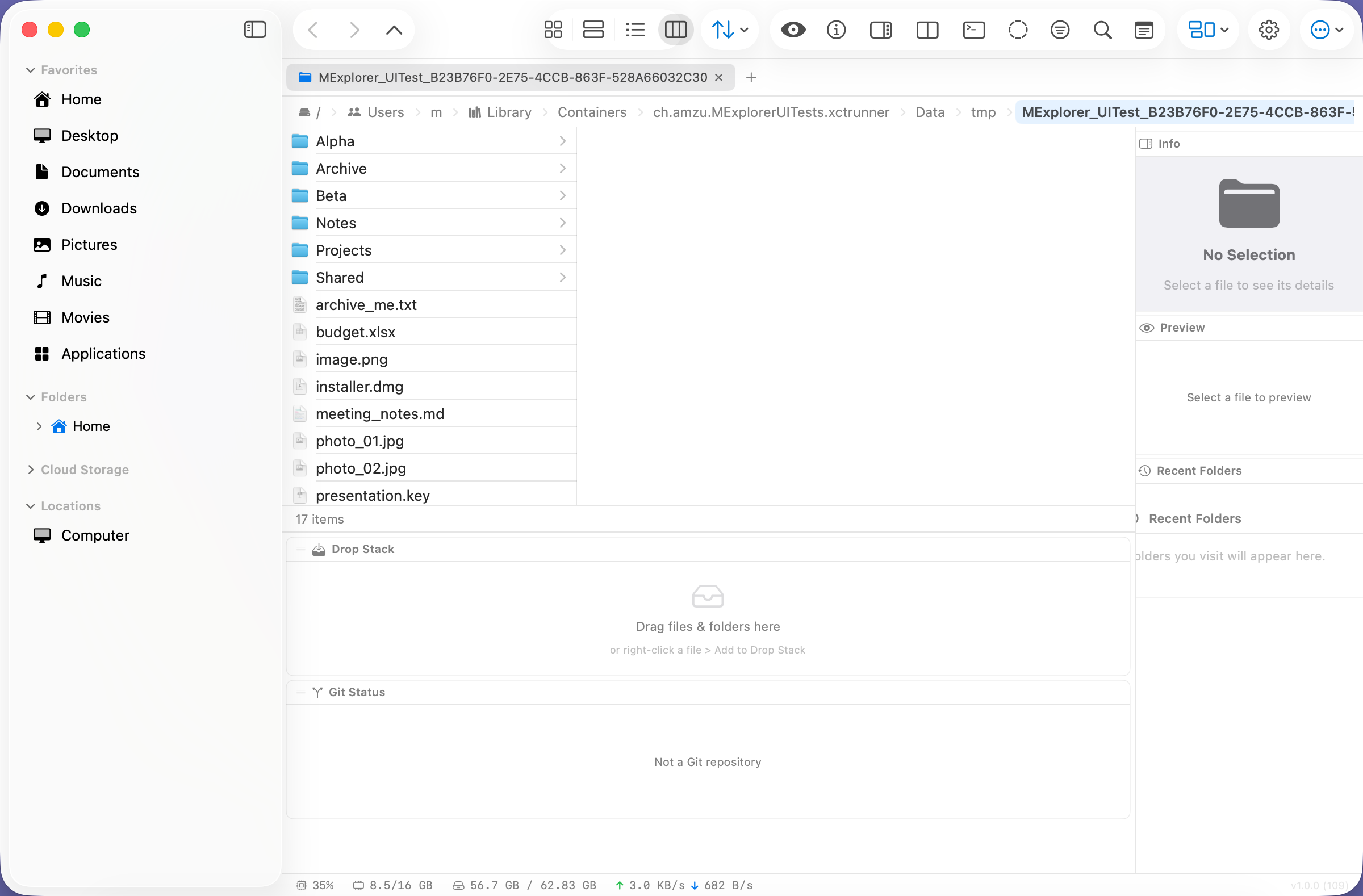Expand the Cloud Storage section
Viewport: 1363px width, 896px height.
tap(30, 470)
